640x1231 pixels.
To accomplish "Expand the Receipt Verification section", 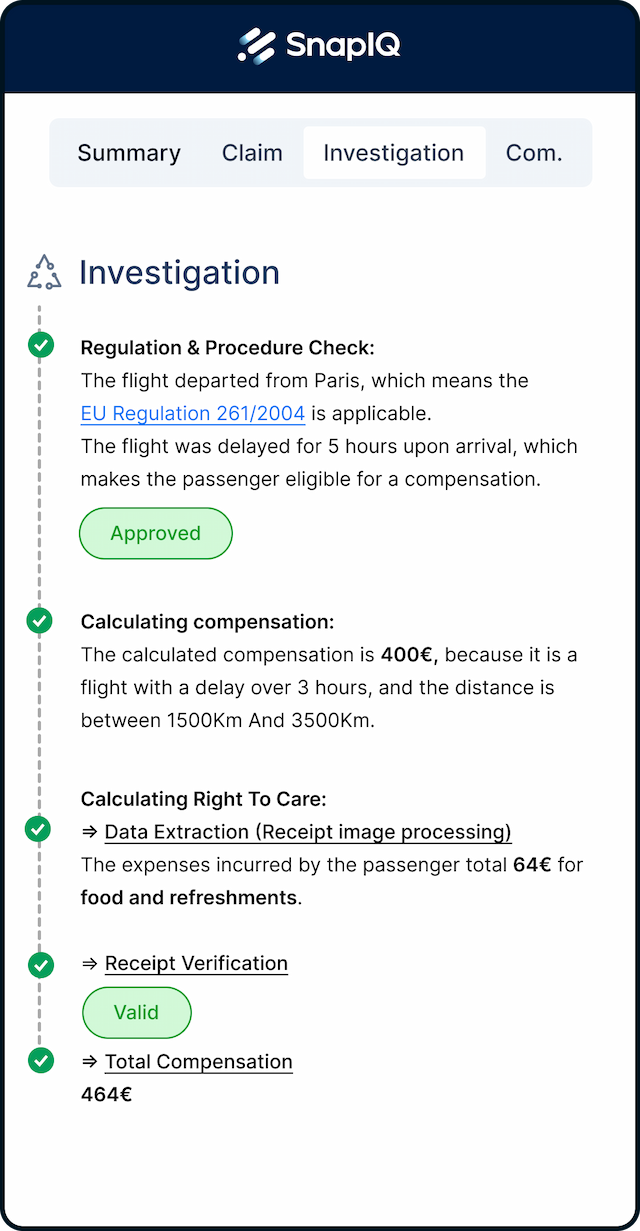I will 196,963.
